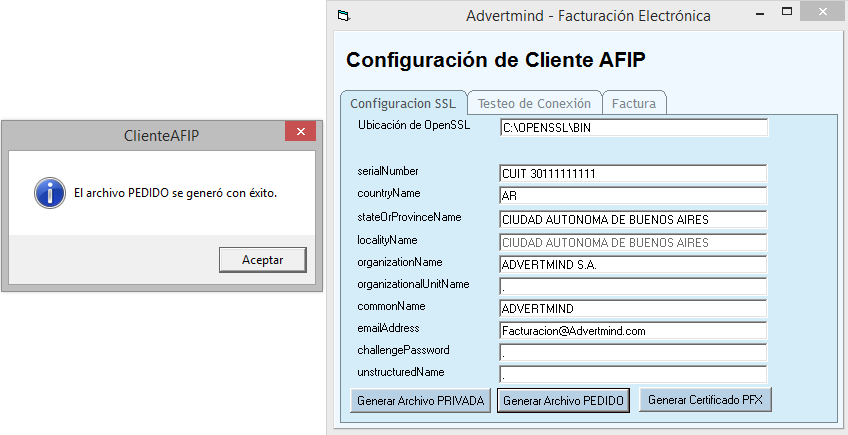This screenshot has height=435, width=848.
Task: Click the 'ClienteAFIP' dialog title
Action: coord(161,135)
